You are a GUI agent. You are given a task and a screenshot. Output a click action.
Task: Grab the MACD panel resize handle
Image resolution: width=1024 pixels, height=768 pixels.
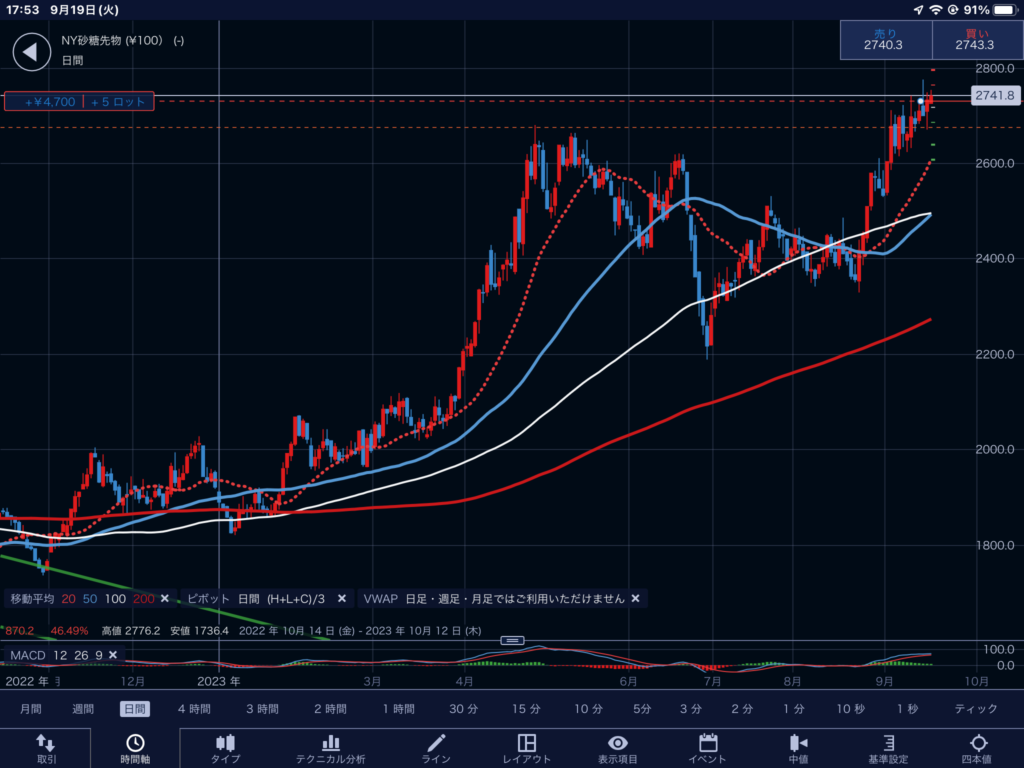[512, 640]
